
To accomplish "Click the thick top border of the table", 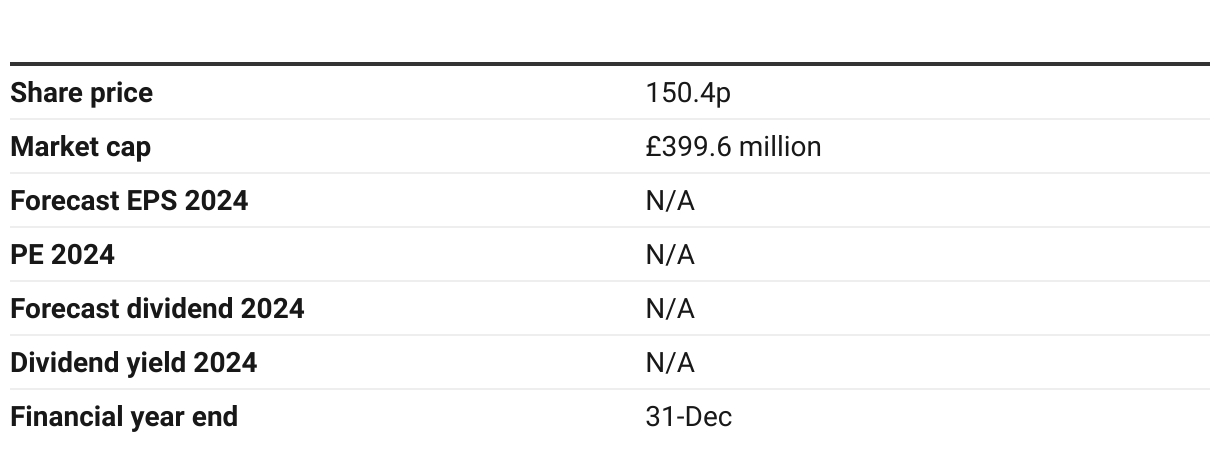I will [x=610, y=64].
